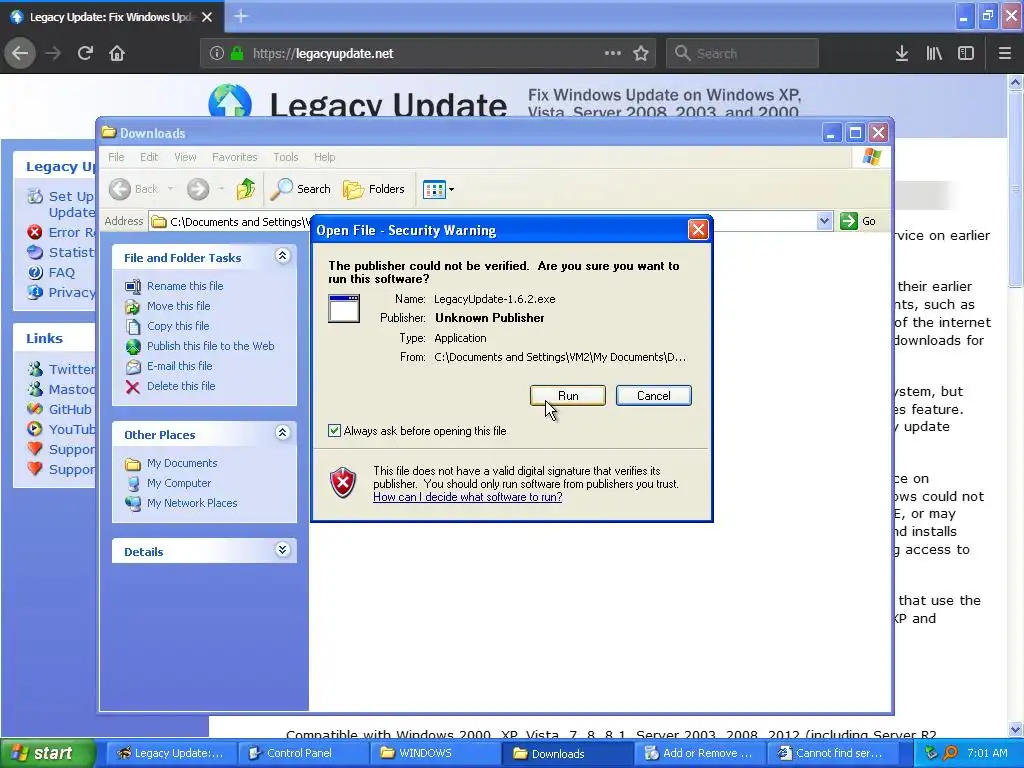Click Cancel in the Security Warning dialog
This screenshot has width=1024, height=768.
pyautogui.click(x=653, y=395)
